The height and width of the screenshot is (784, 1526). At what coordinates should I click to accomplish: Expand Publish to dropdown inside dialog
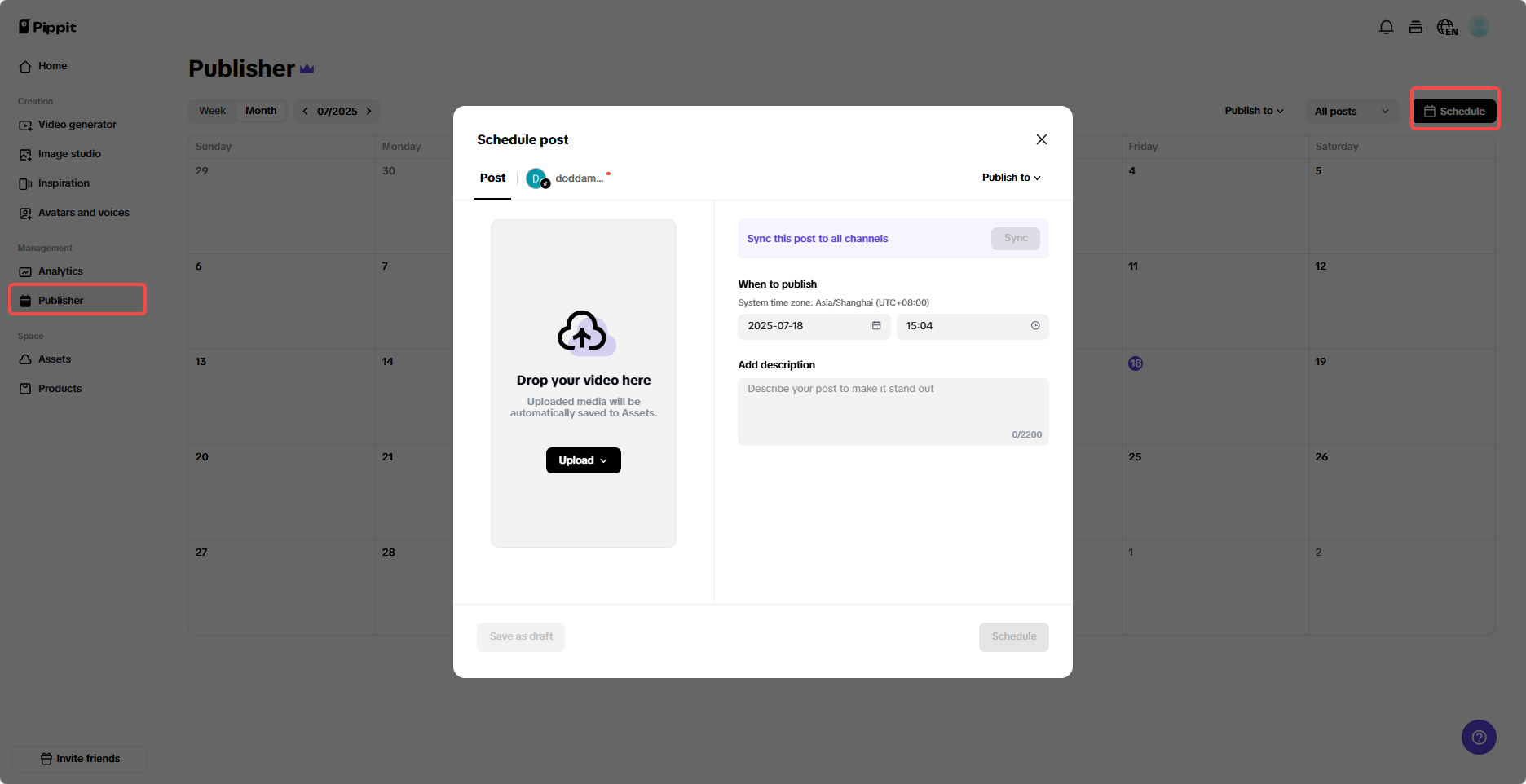[1011, 178]
